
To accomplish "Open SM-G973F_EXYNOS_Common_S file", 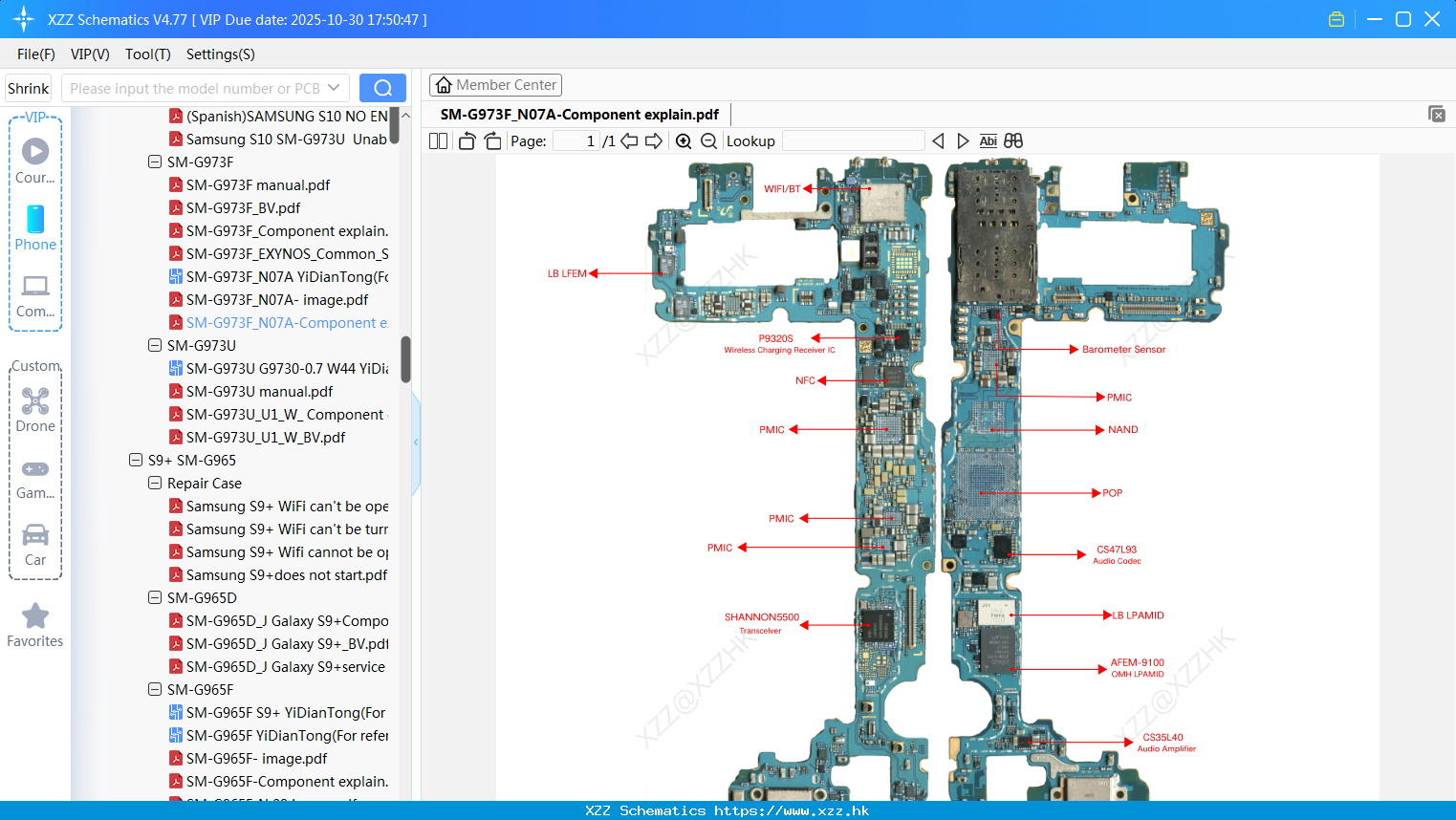I will pyautogui.click(x=287, y=253).
